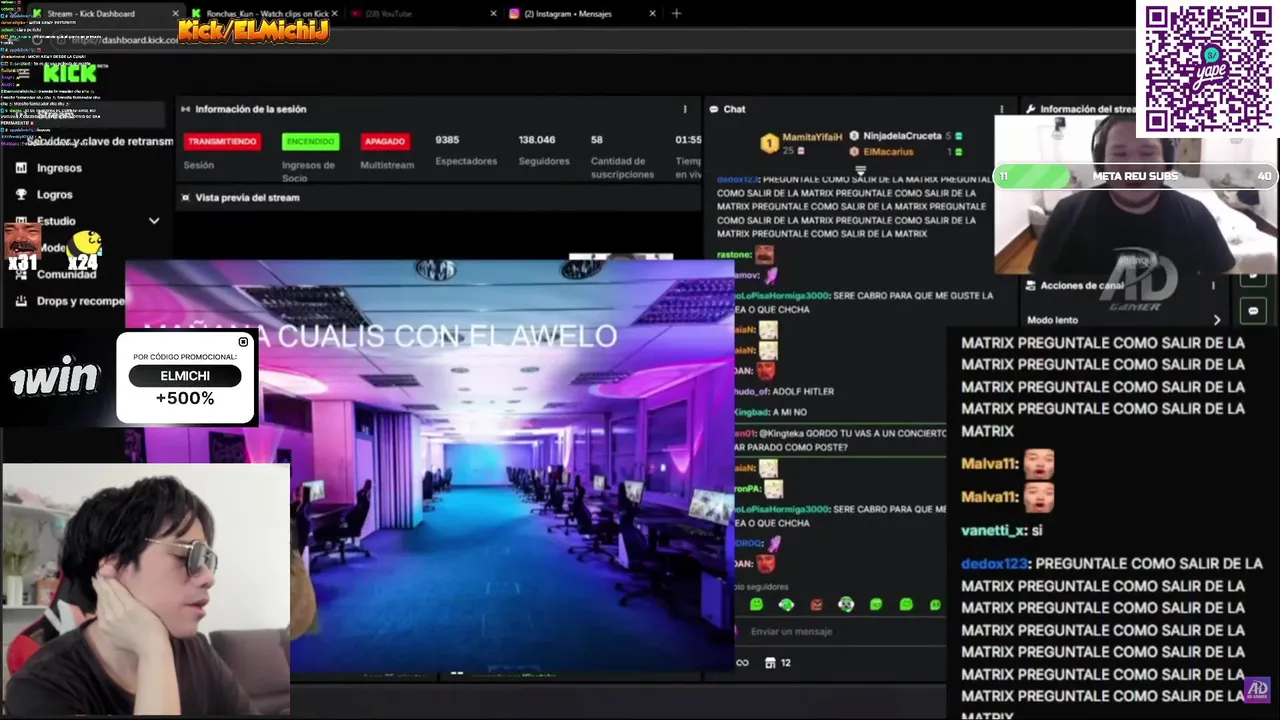Click username rastone in chat

(733, 255)
